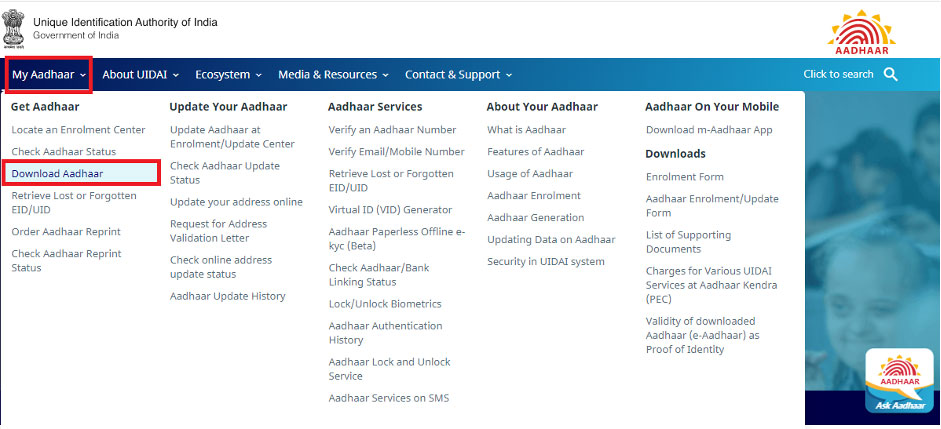Click the Aadhaar logo at top right

(862, 32)
